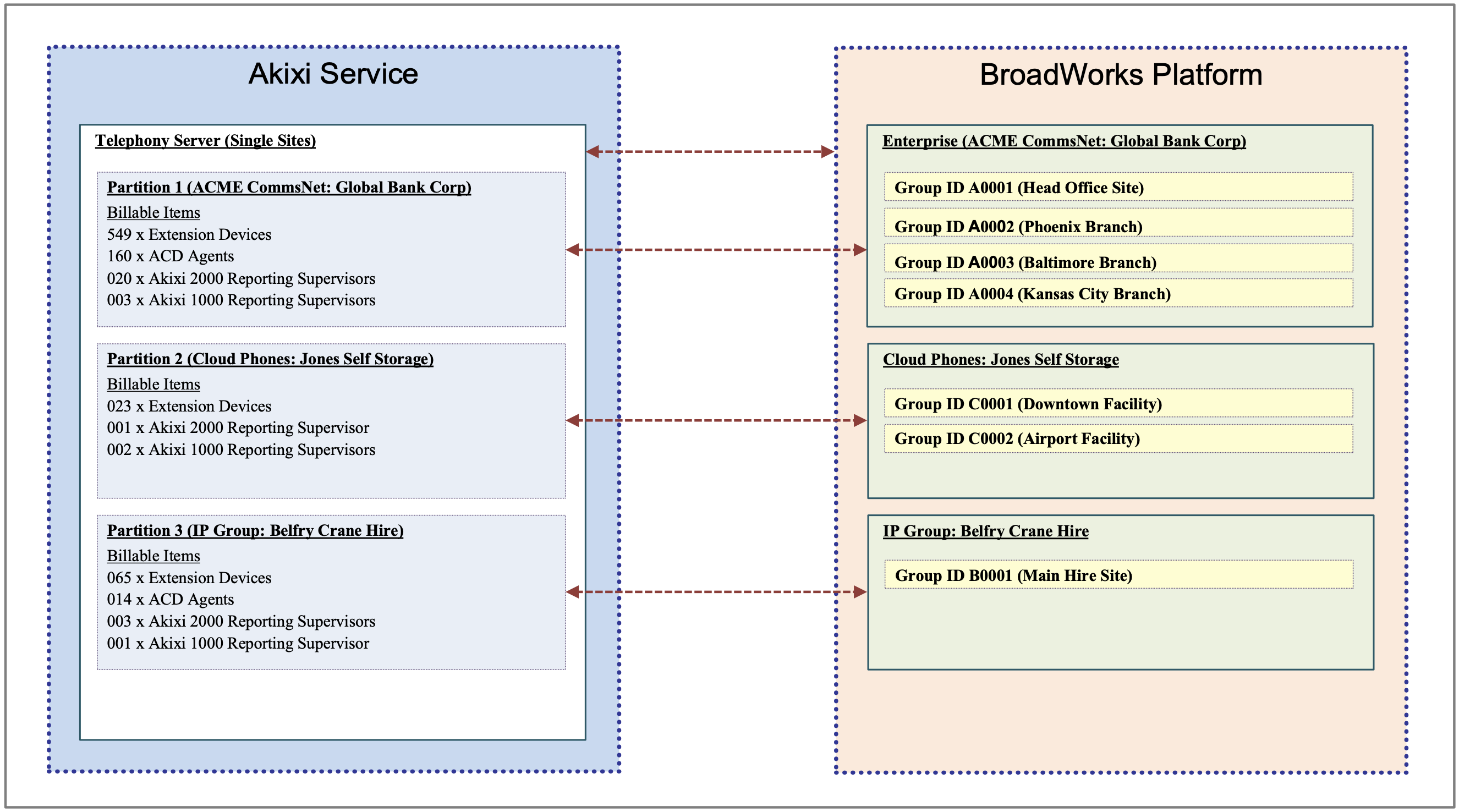This screenshot has width=1459, height=812.
Task: Click dashed arrow linking Telephony Server and Enterprise
Action: (x=710, y=152)
